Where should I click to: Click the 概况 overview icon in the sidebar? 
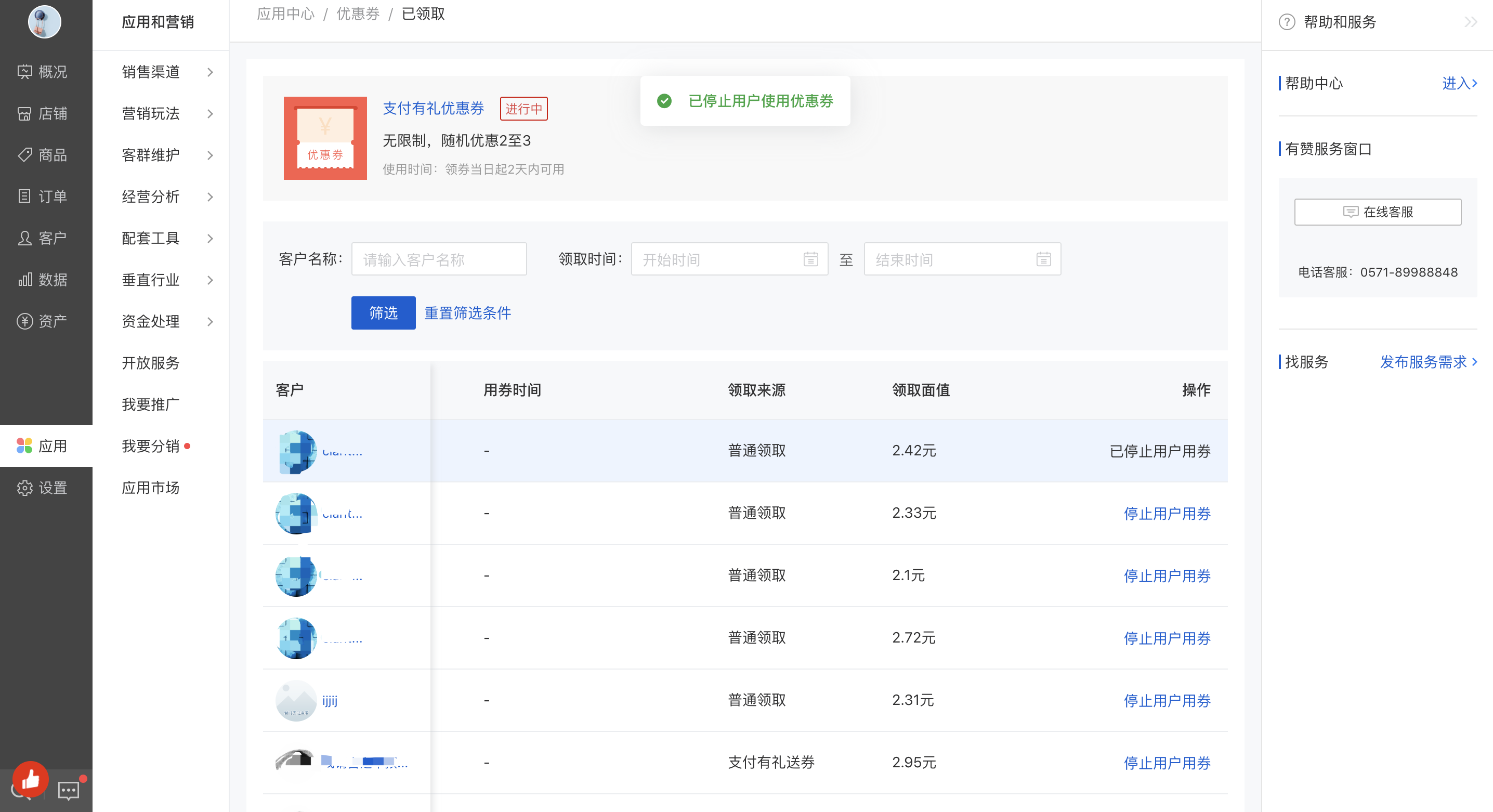tap(24, 72)
